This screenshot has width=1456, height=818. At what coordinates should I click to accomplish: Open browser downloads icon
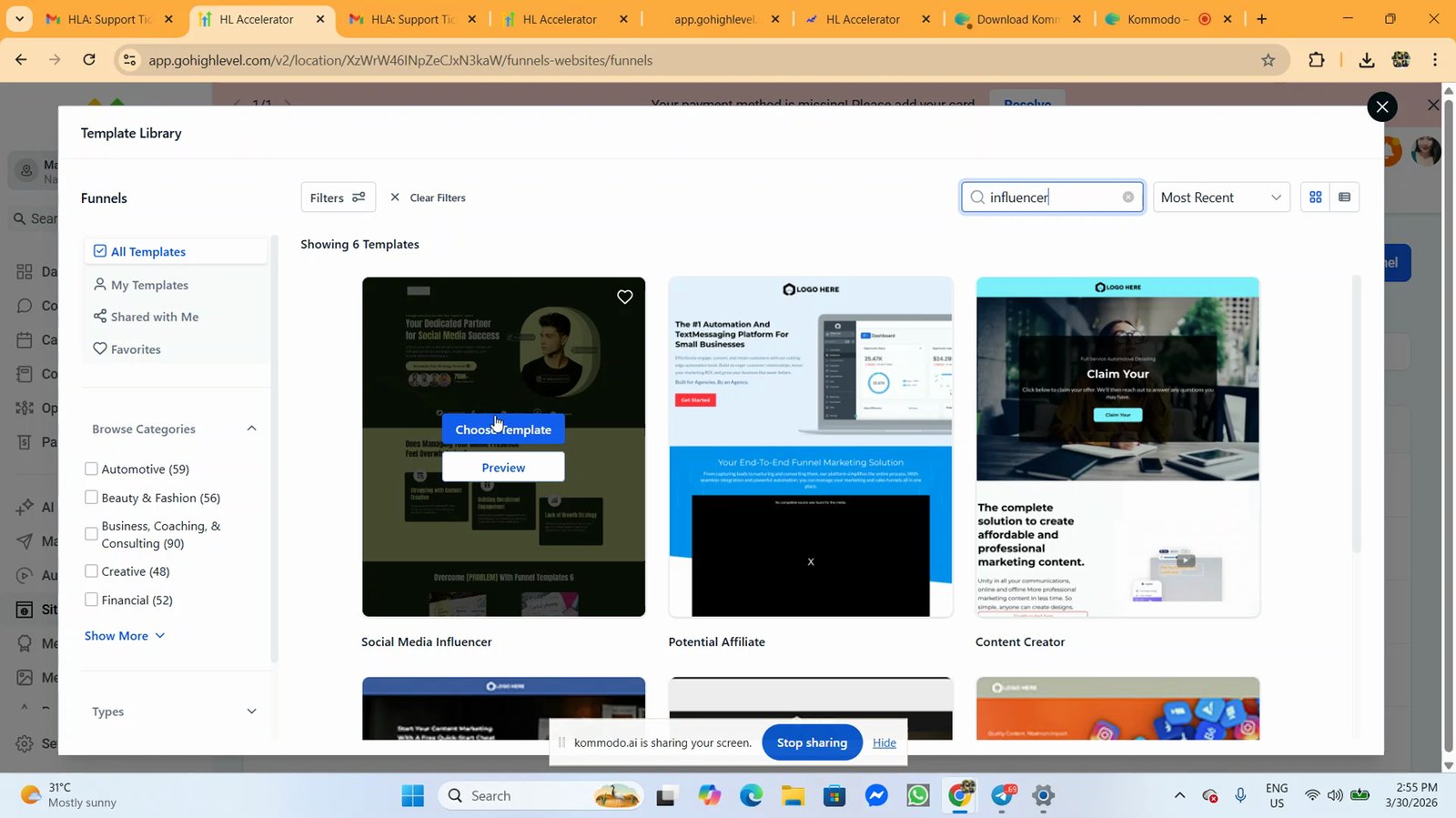click(x=1366, y=60)
